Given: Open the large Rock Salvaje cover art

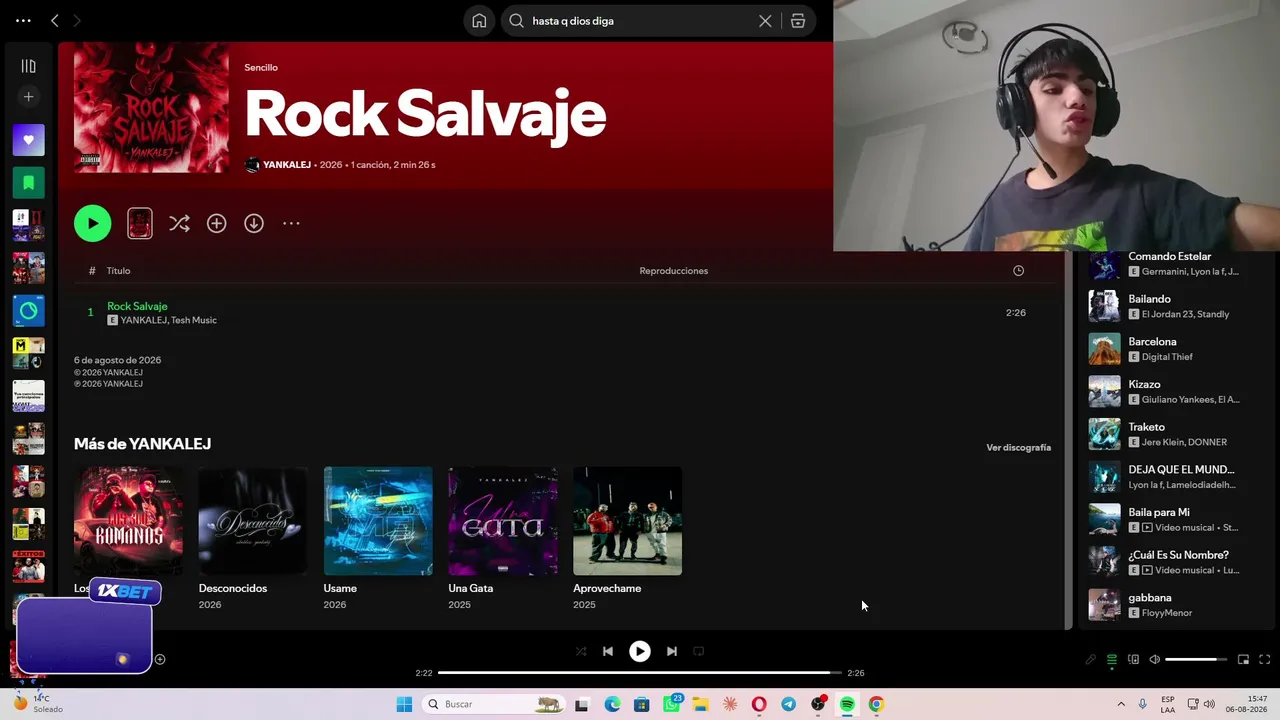Looking at the screenshot, I should pyautogui.click(x=151, y=108).
